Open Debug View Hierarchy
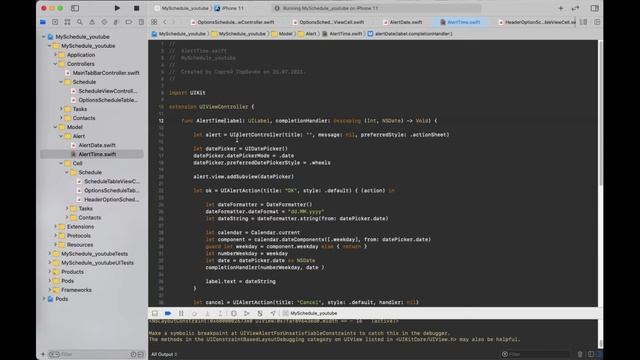Screen dimensions: 640x360 233,313
